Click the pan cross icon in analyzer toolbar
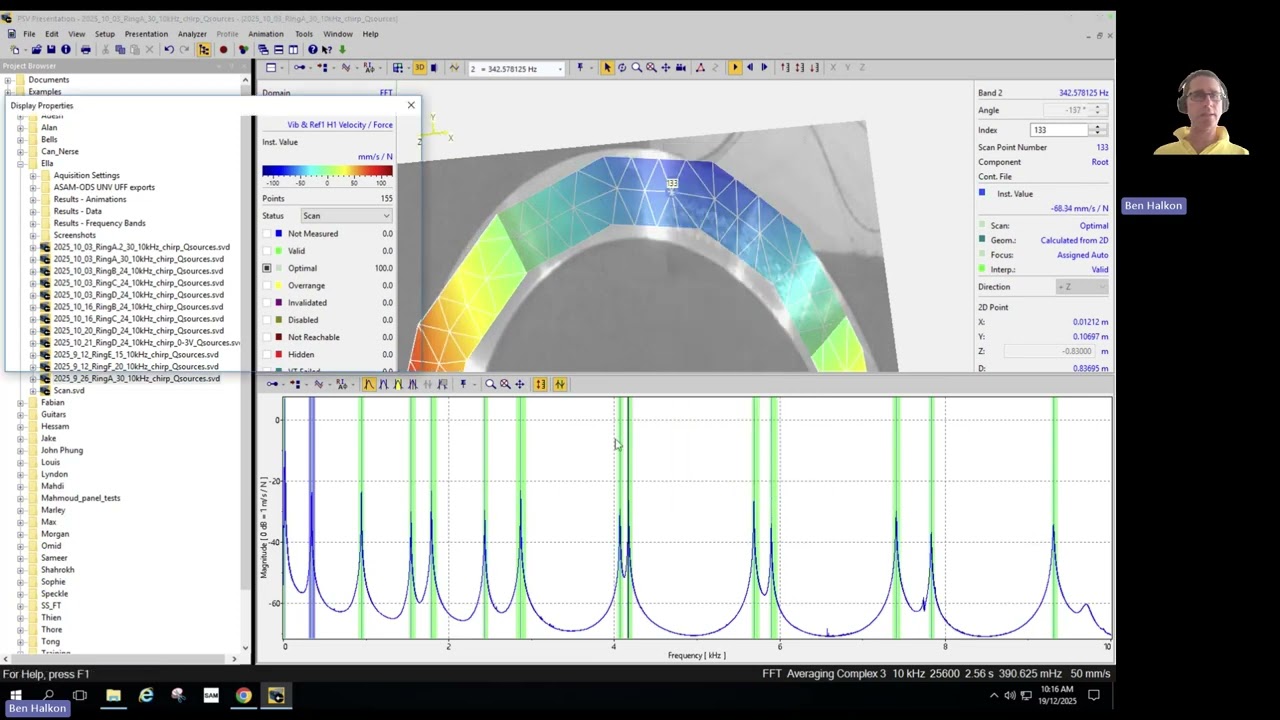 click(520, 384)
